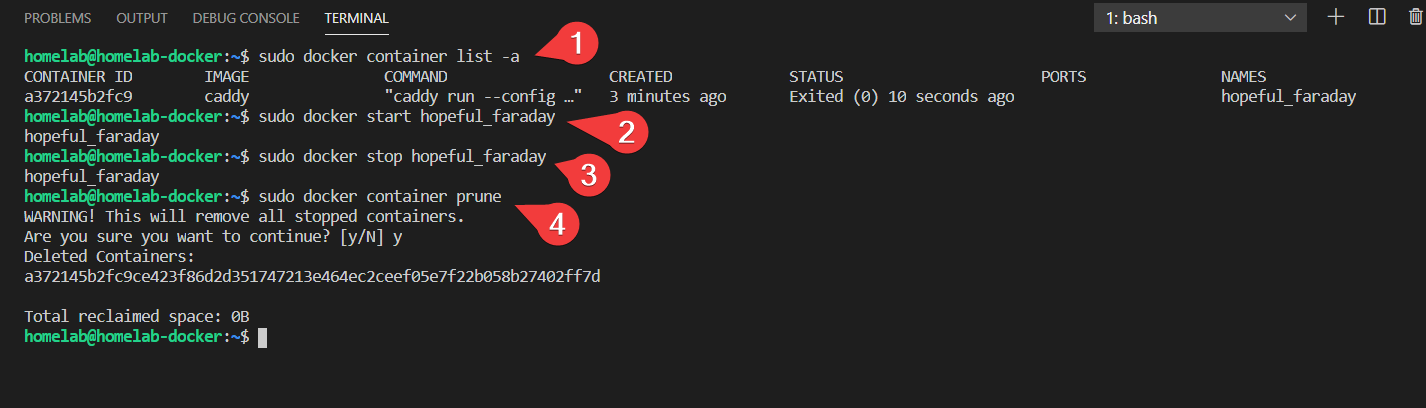Screen dimensions: 1426x408
Task: Click hopeful_faraday under the NAMES column
Action: click(1288, 97)
